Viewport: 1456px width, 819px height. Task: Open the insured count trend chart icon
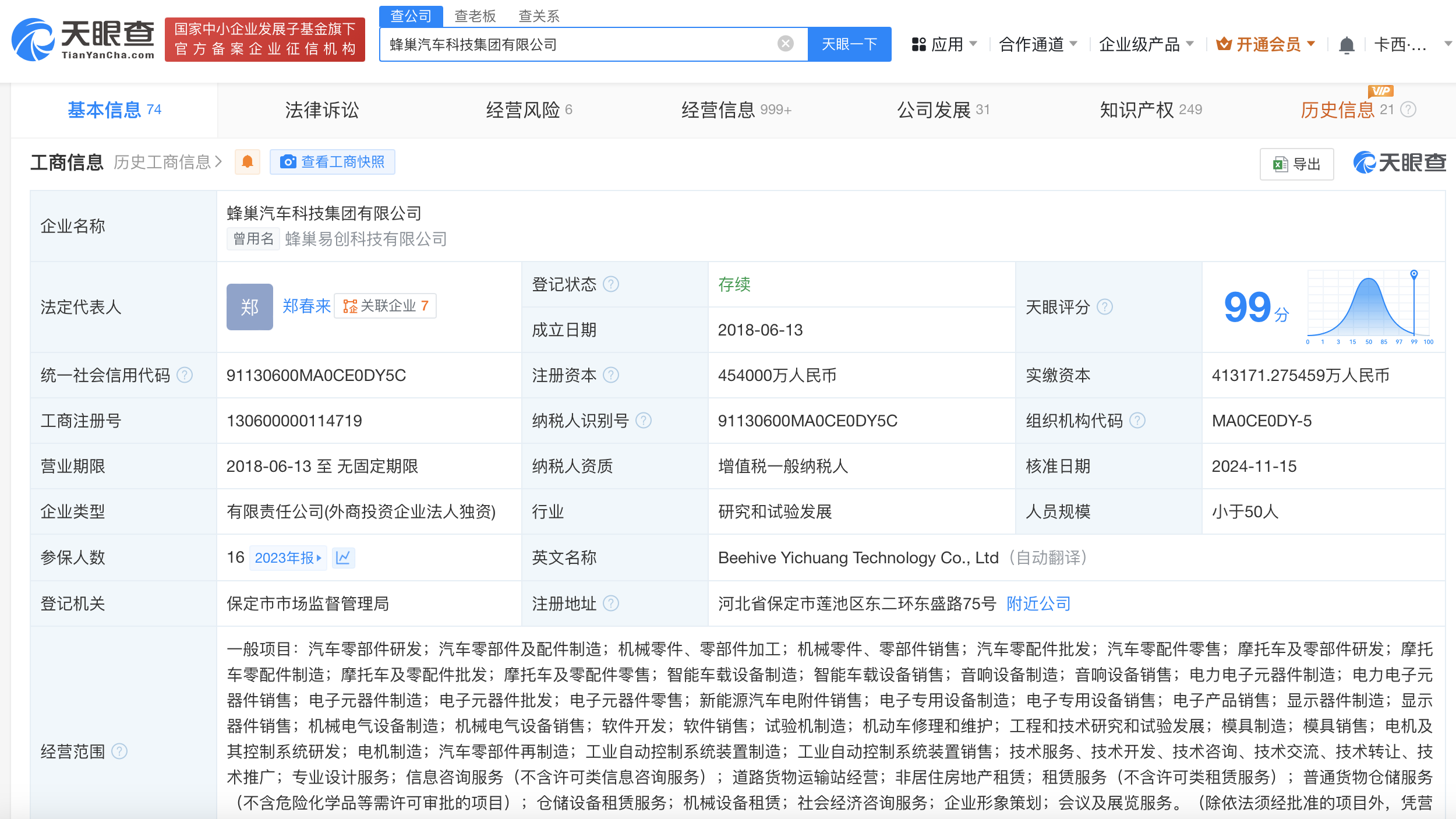tap(343, 557)
